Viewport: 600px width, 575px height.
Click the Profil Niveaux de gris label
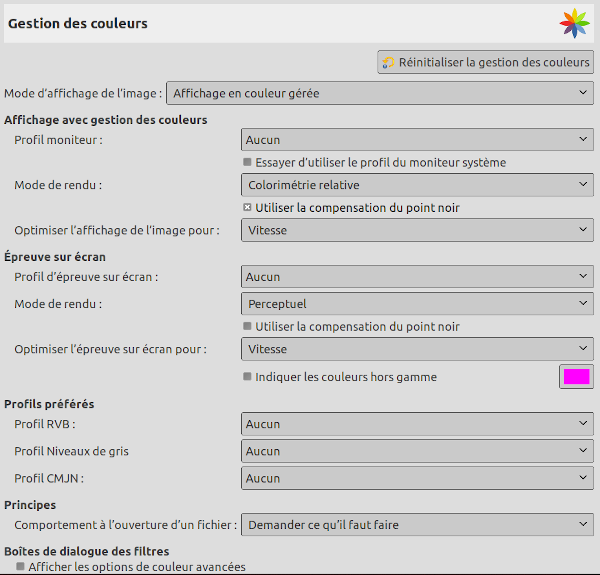[x=72, y=451]
